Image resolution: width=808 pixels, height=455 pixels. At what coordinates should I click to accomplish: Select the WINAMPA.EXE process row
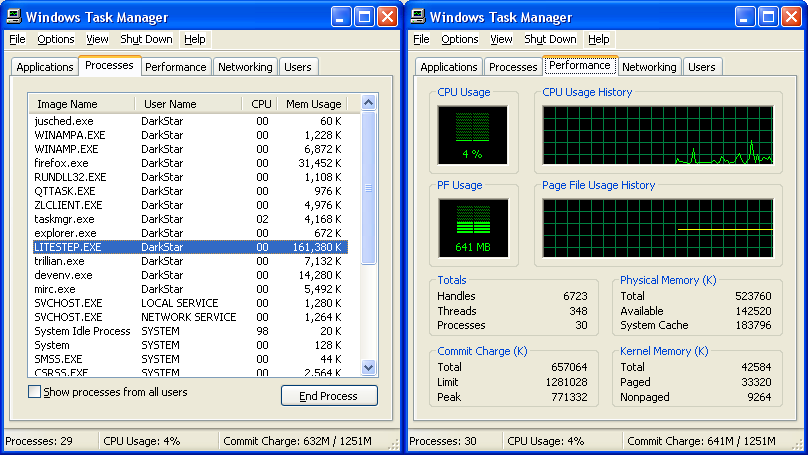tap(190, 135)
